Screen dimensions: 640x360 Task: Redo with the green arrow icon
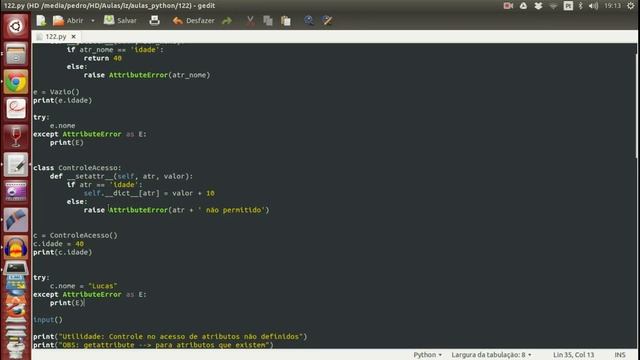click(x=227, y=20)
